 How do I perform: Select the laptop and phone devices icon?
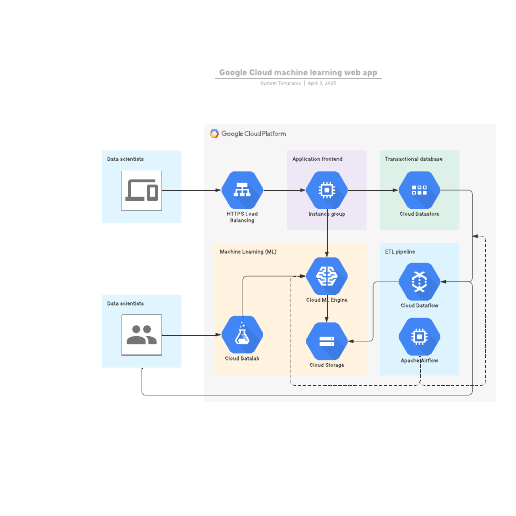(x=142, y=191)
